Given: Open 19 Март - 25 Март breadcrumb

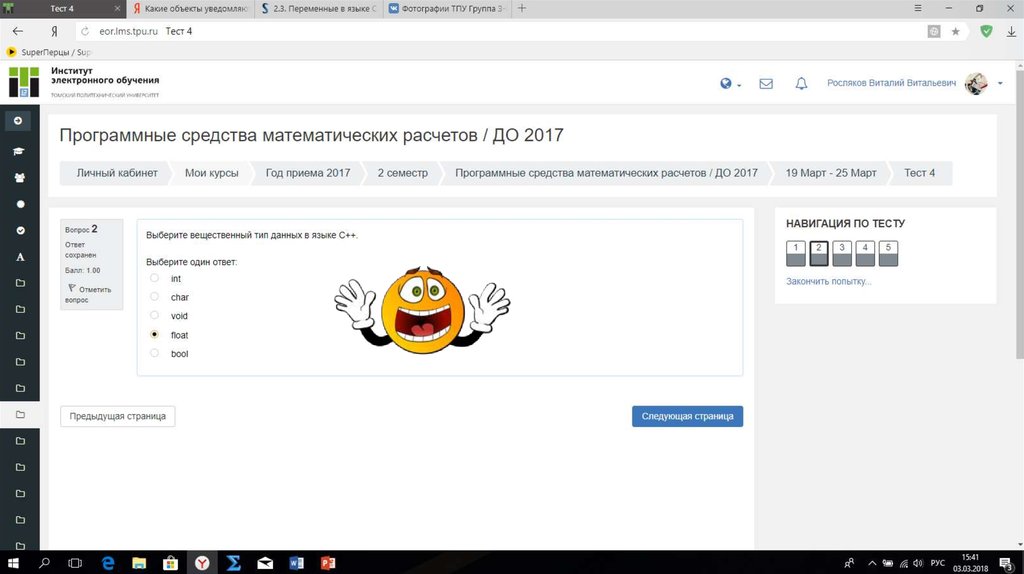Looking at the screenshot, I should click(x=831, y=173).
